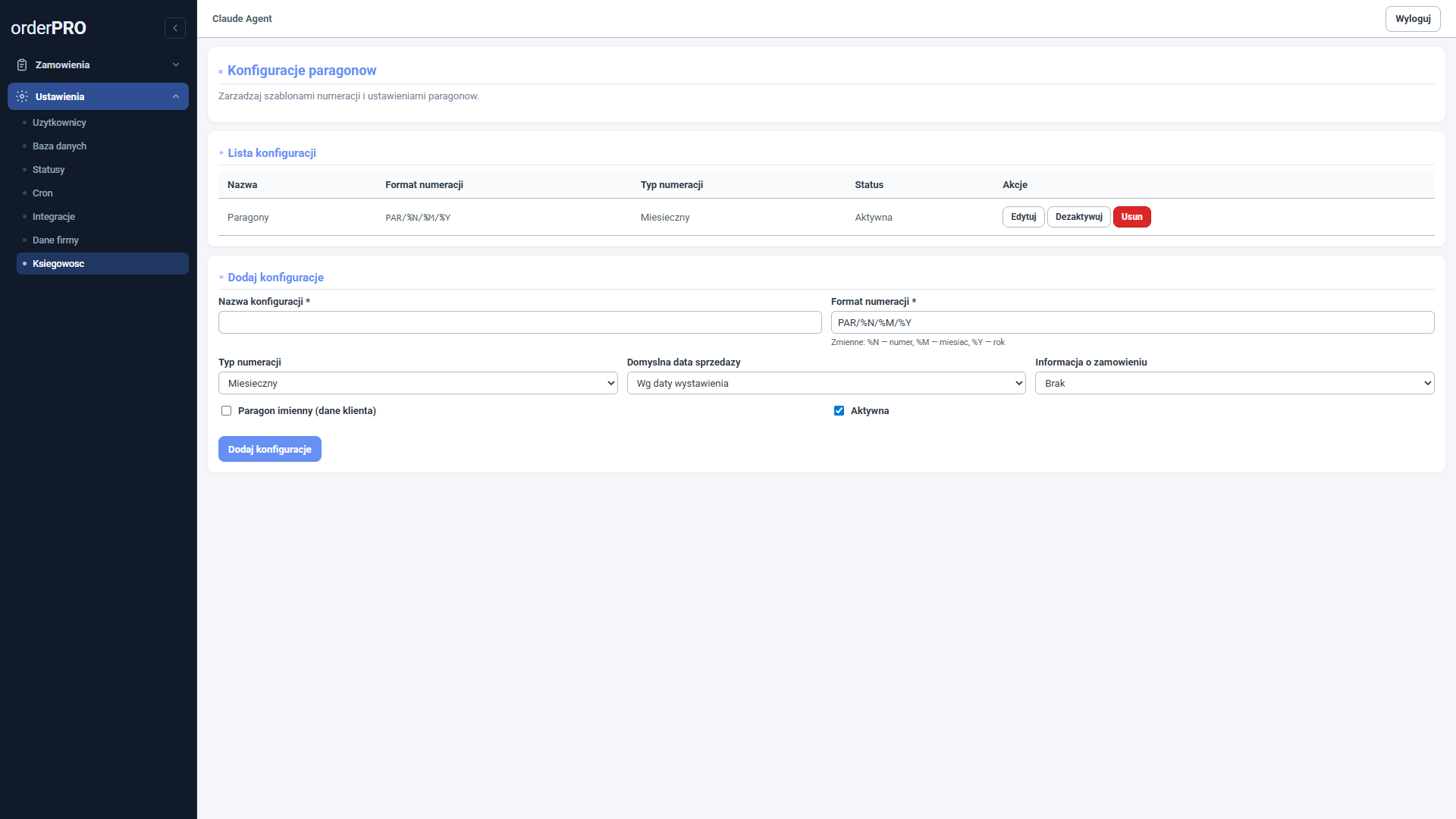
Task: Uncheck the Aktywna checkbox
Action: pyautogui.click(x=839, y=411)
